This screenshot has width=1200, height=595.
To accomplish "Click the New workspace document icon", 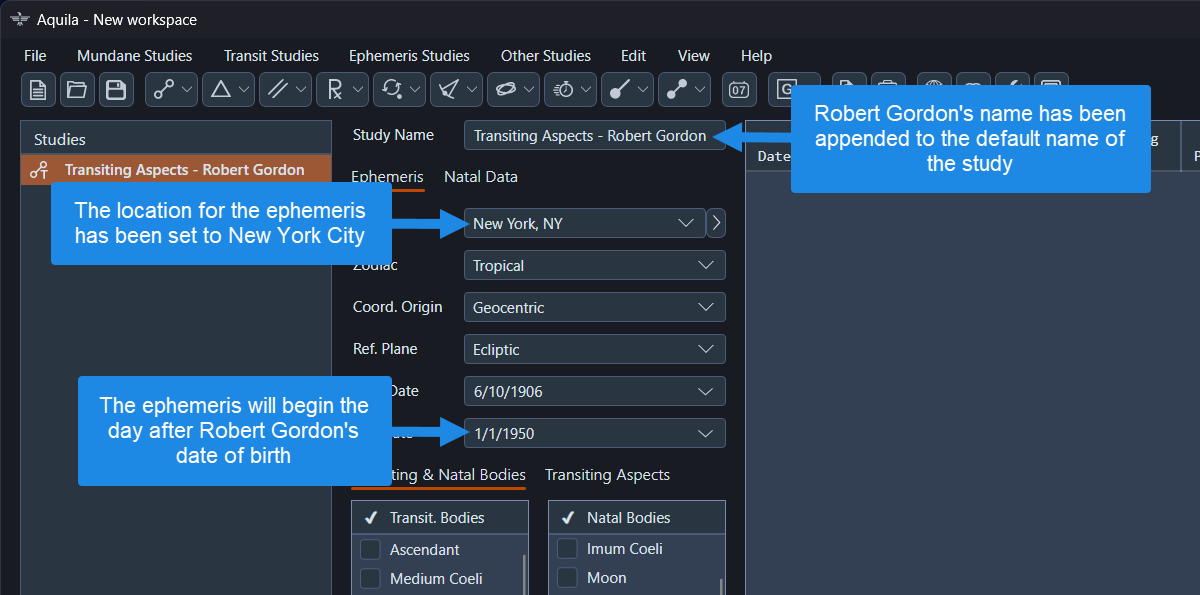I will 38,90.
